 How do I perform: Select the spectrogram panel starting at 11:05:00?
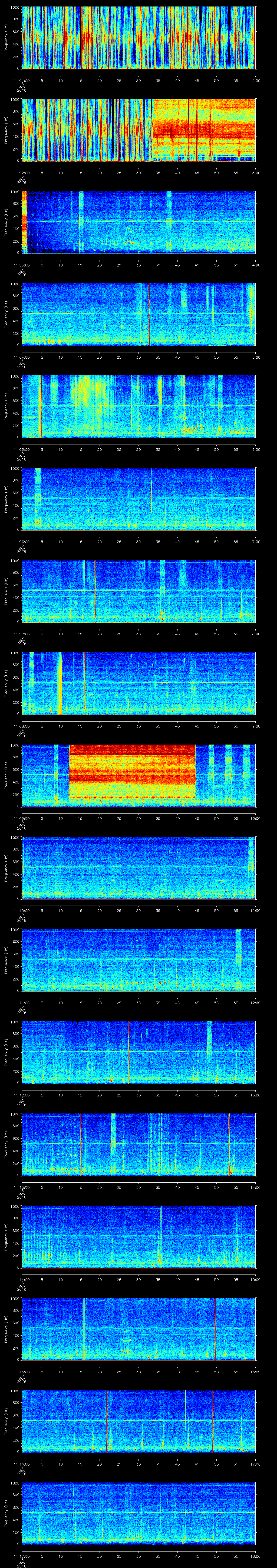tap(139, 407)
